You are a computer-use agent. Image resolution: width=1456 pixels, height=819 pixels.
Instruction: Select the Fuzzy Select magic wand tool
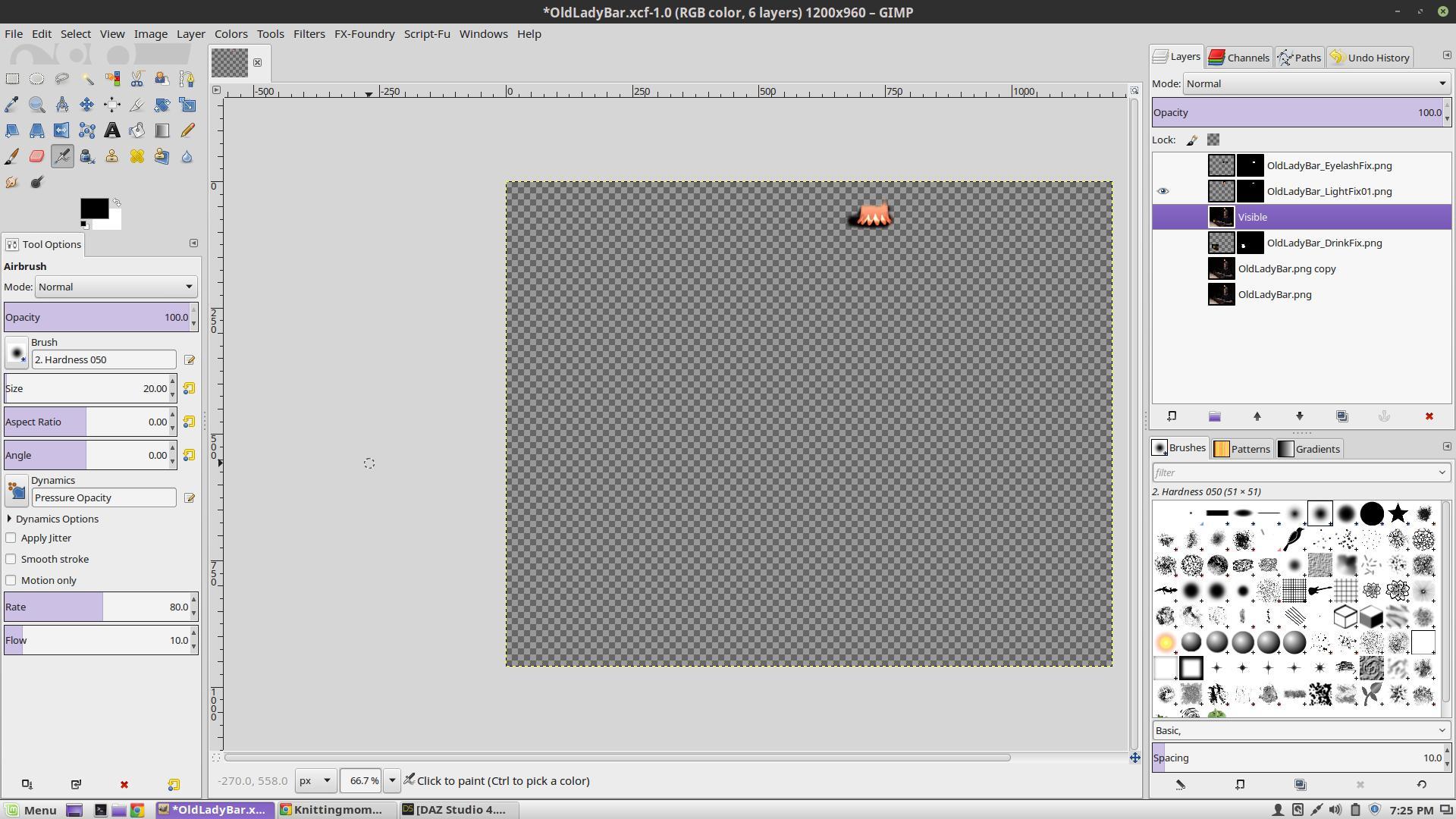(x=87, y=79)
